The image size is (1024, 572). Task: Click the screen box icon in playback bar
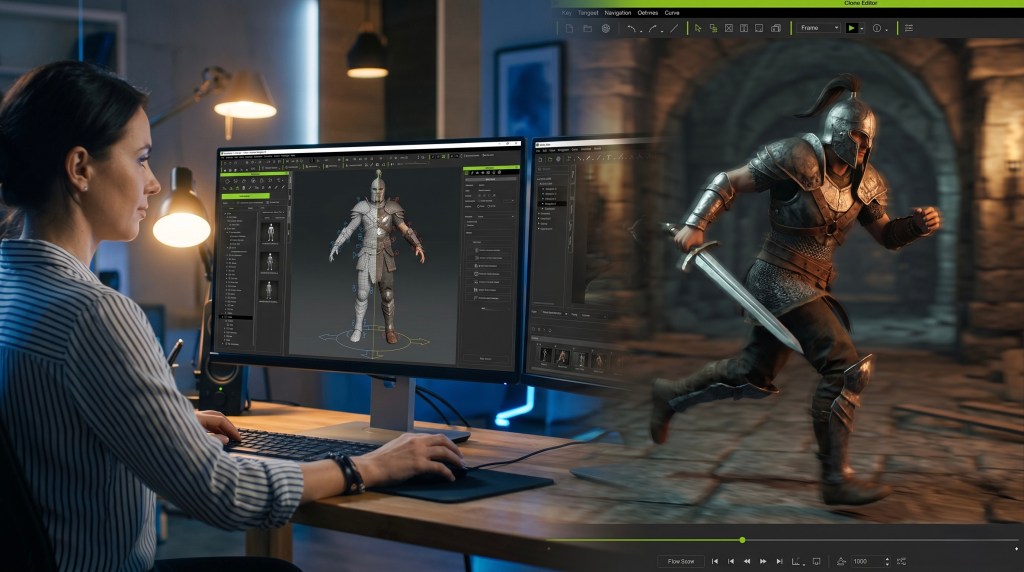pos(816,562)
